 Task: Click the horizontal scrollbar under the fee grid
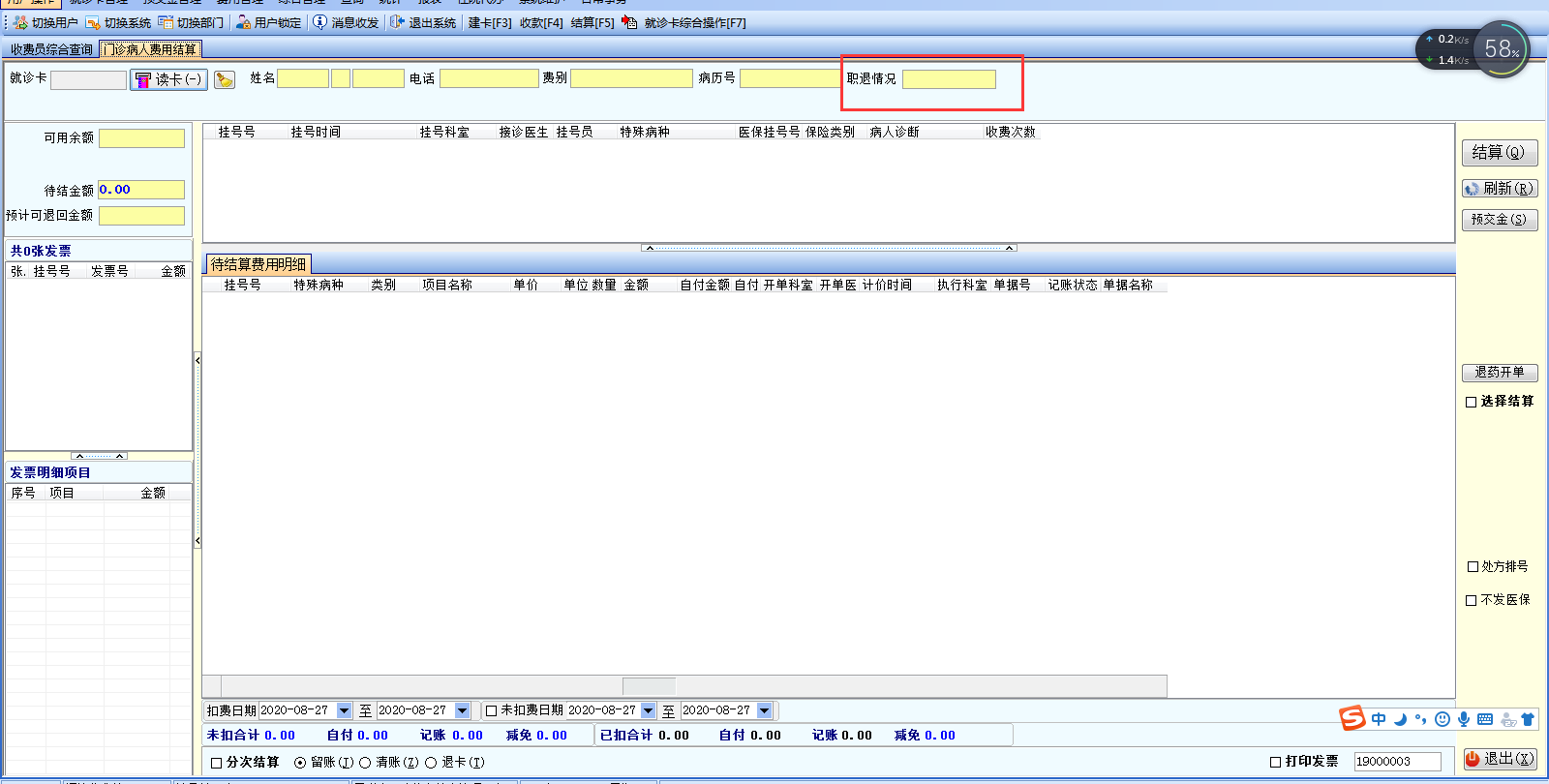click(x=684, y=686)
